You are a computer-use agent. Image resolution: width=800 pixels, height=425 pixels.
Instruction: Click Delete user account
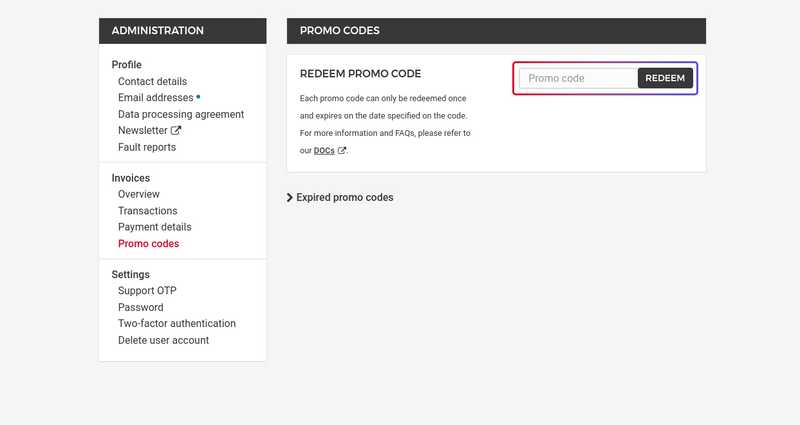coord(163,341)
